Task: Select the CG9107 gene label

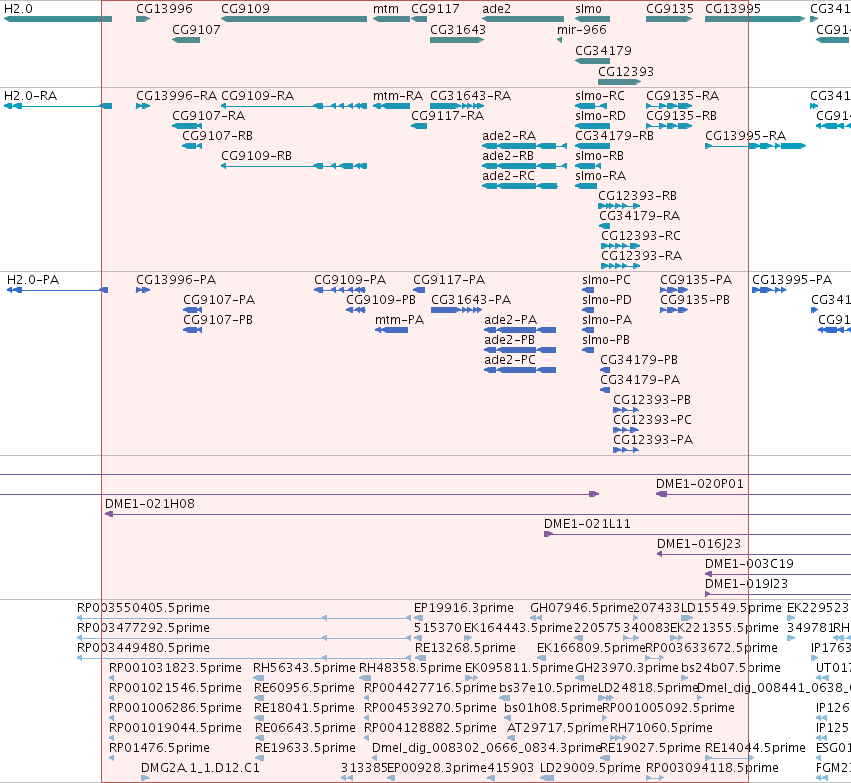Action: point(196,30)
